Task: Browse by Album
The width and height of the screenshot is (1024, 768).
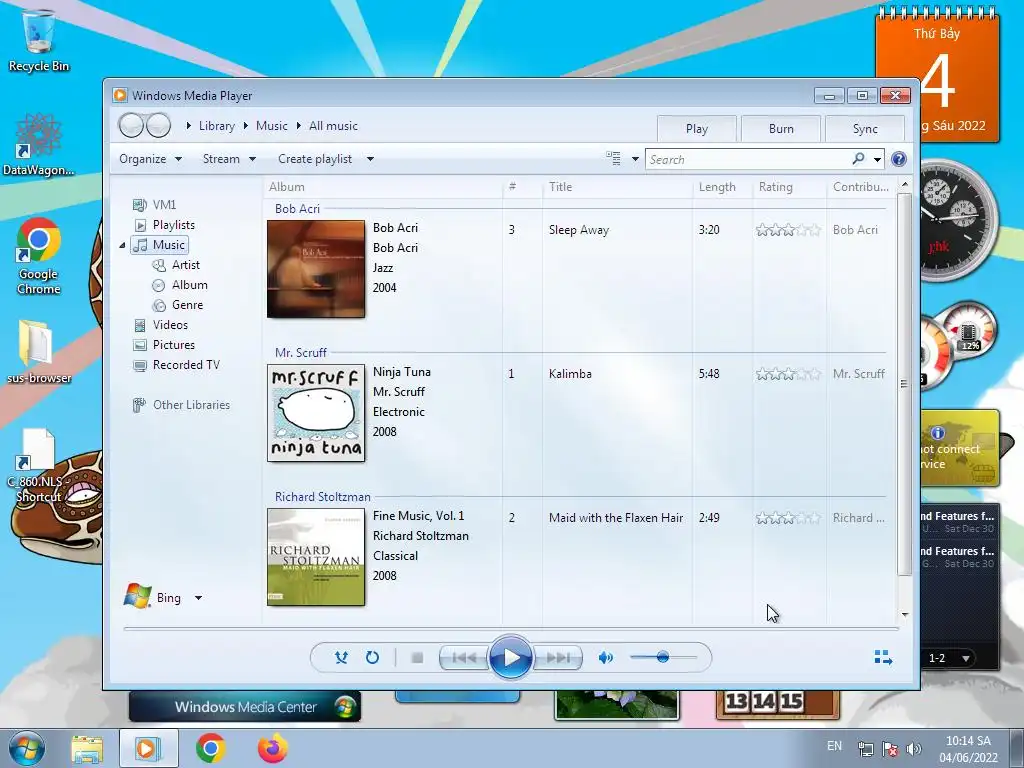Action: pos(180,285)
